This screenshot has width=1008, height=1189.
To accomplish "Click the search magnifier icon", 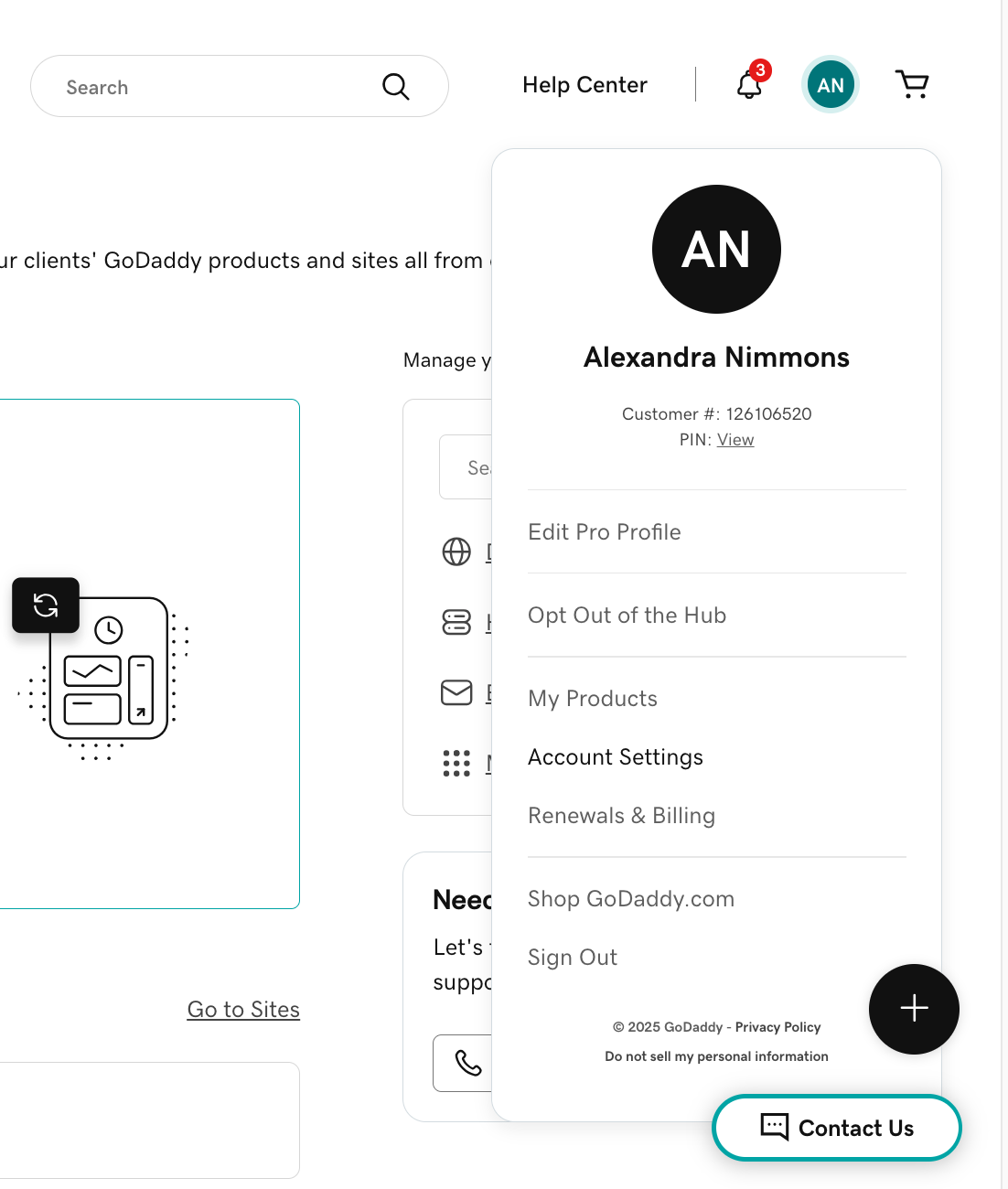I will pos(395,86).
